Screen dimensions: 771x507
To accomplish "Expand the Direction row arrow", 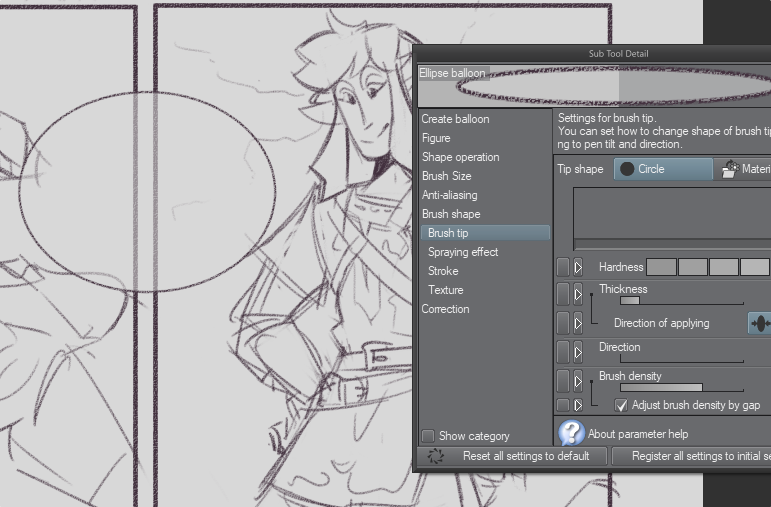I will click(x=578, y=352).
